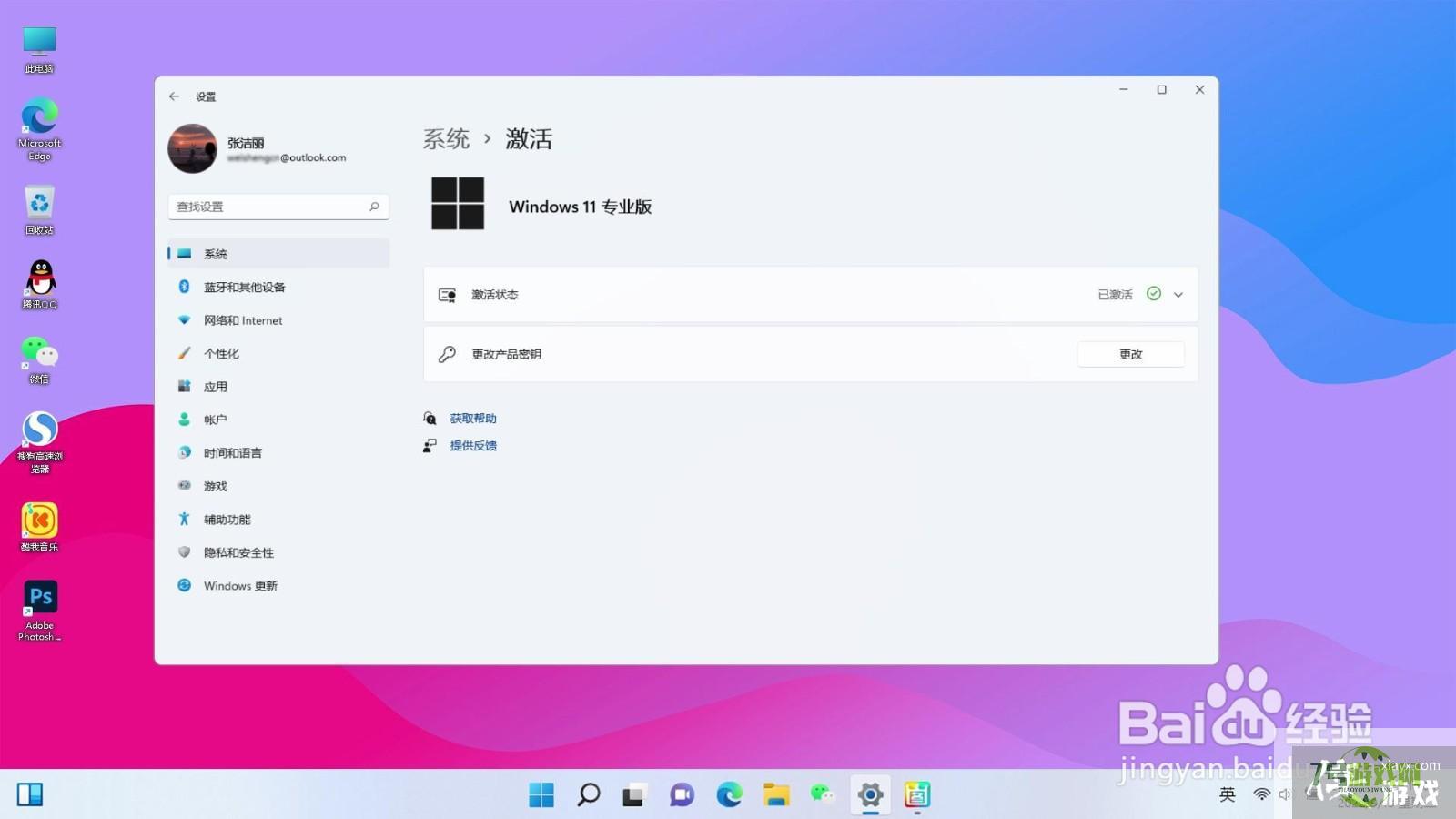Click the green activated checkmark icon

(1154, 294)
